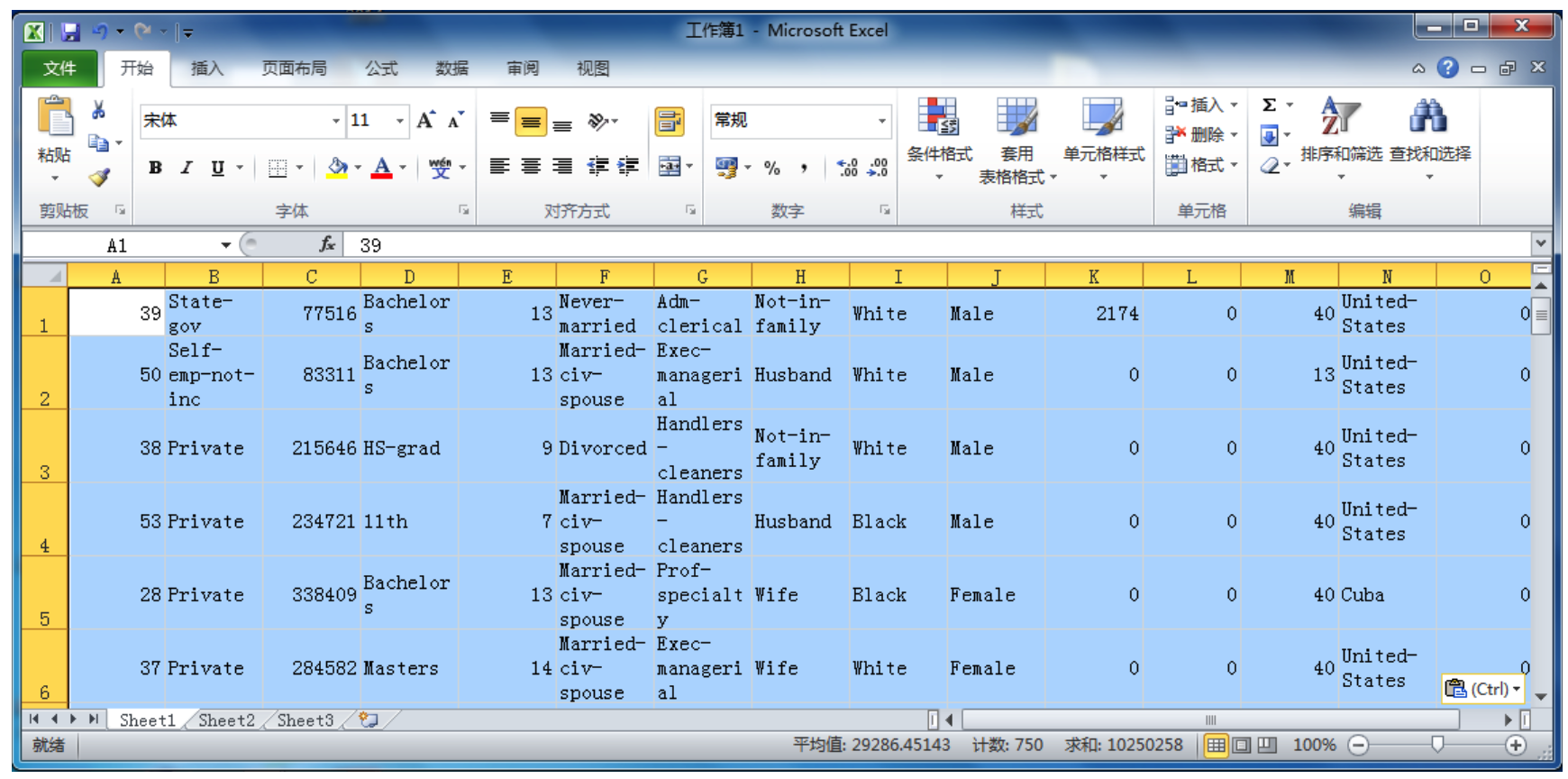
Task: Toggle bold formatting
Action: tap(156, 168)
